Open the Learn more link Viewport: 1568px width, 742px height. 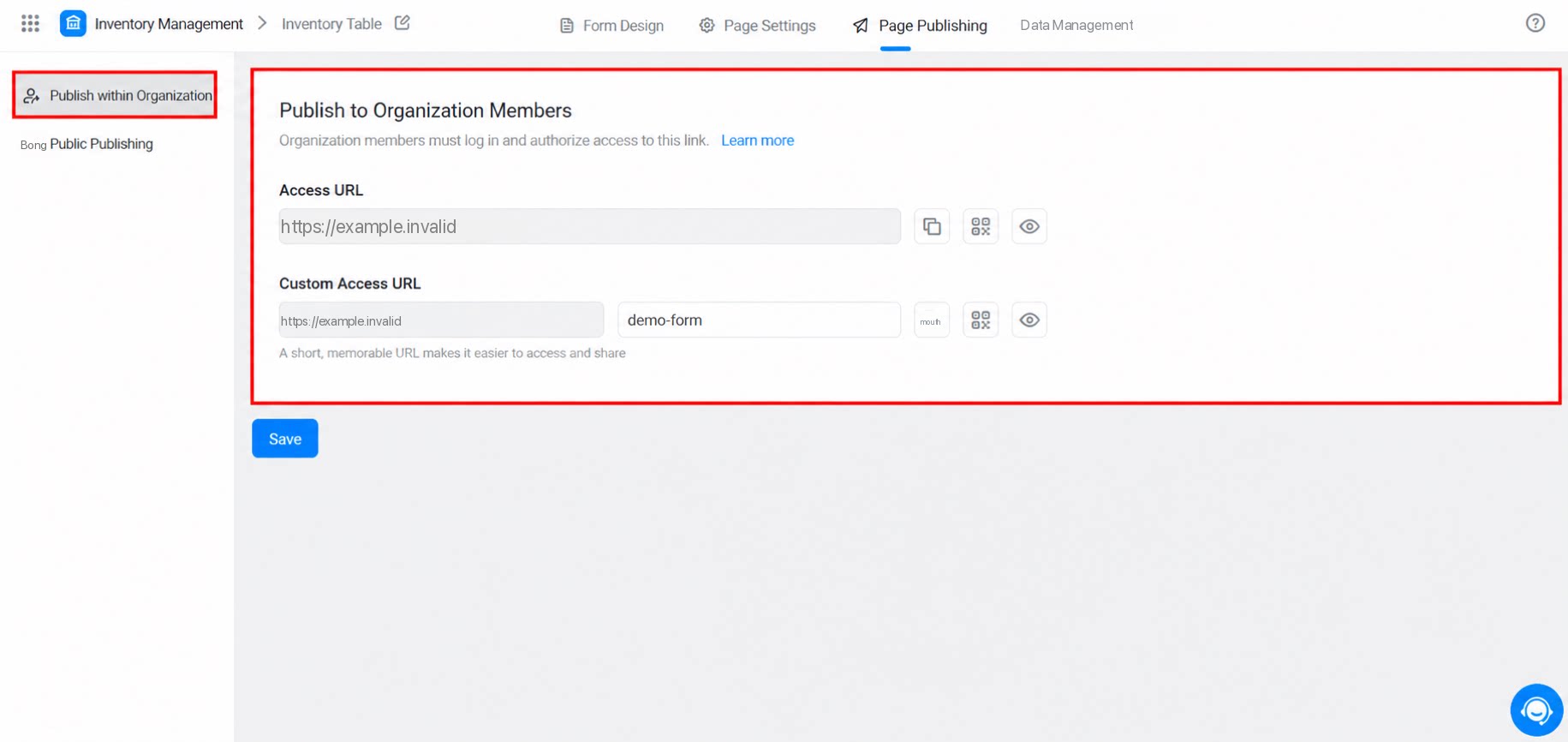(757, 141)
